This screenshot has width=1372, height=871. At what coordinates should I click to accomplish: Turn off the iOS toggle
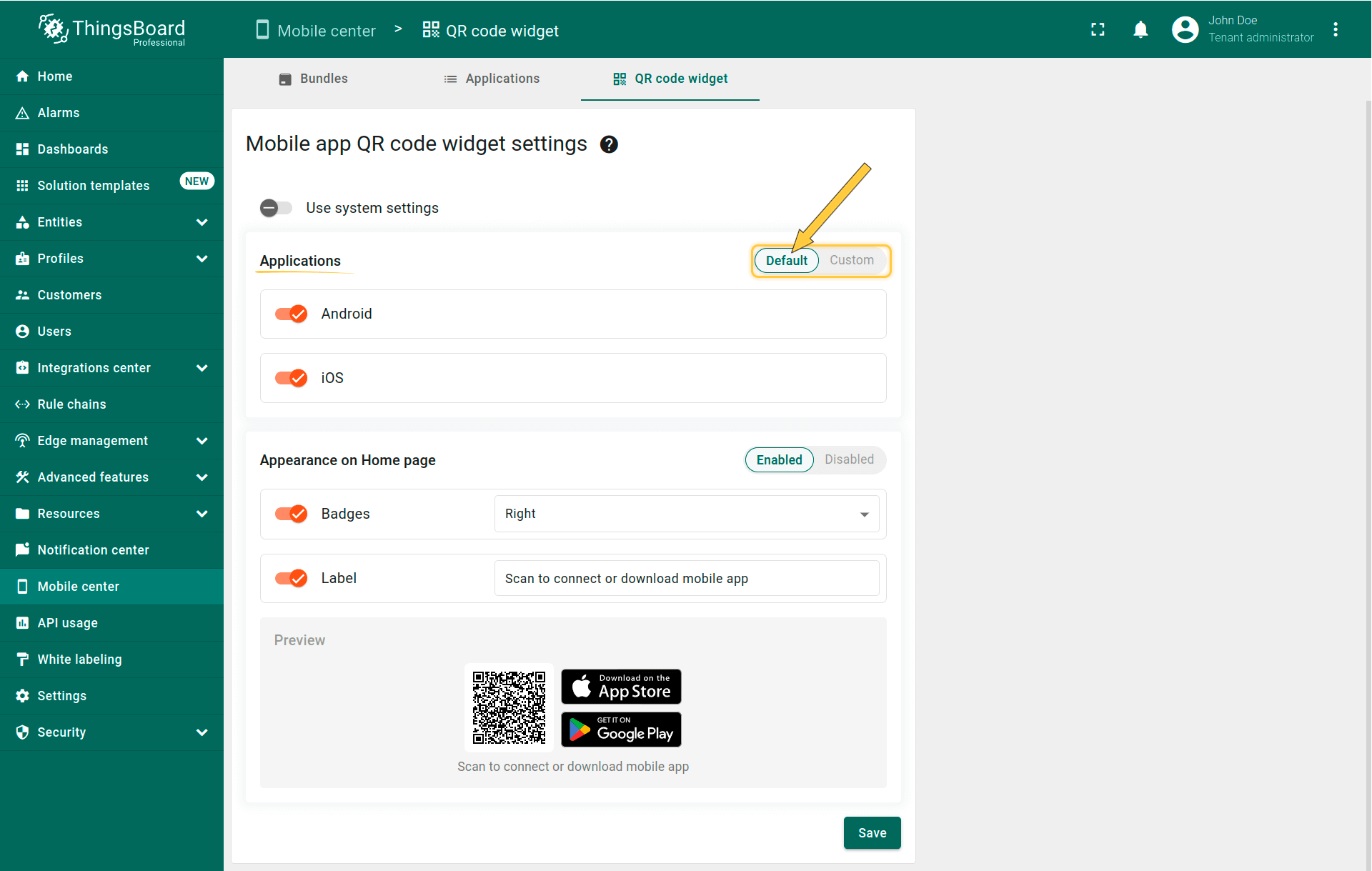point(292,378)
